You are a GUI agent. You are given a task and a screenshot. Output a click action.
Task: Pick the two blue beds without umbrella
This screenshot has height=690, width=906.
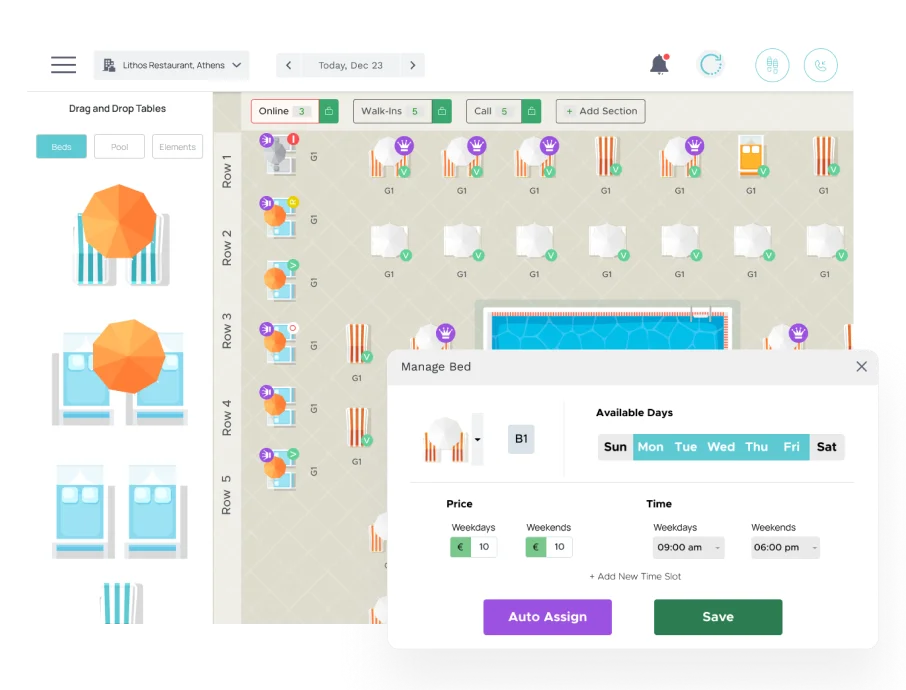click(120, 511)
